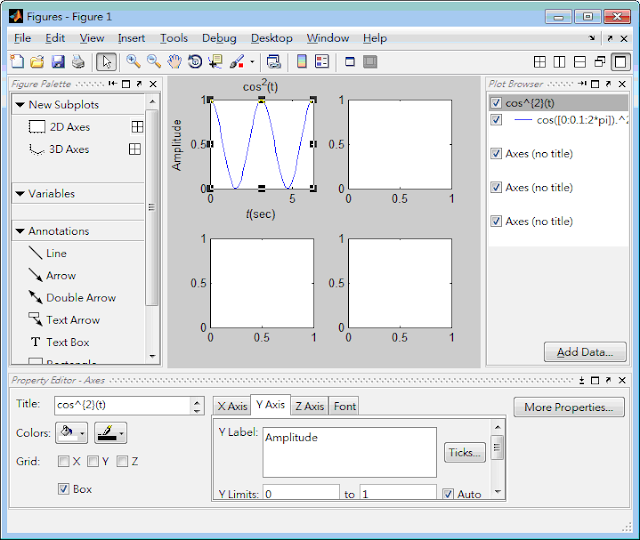Click the Link Plot toolbar icon
The width and height of the screenshot is (640, 540).
(273, 62)
